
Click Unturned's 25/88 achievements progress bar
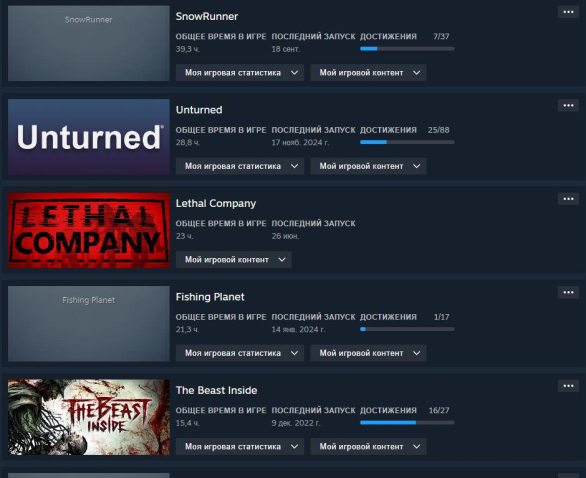pos(407,142)
